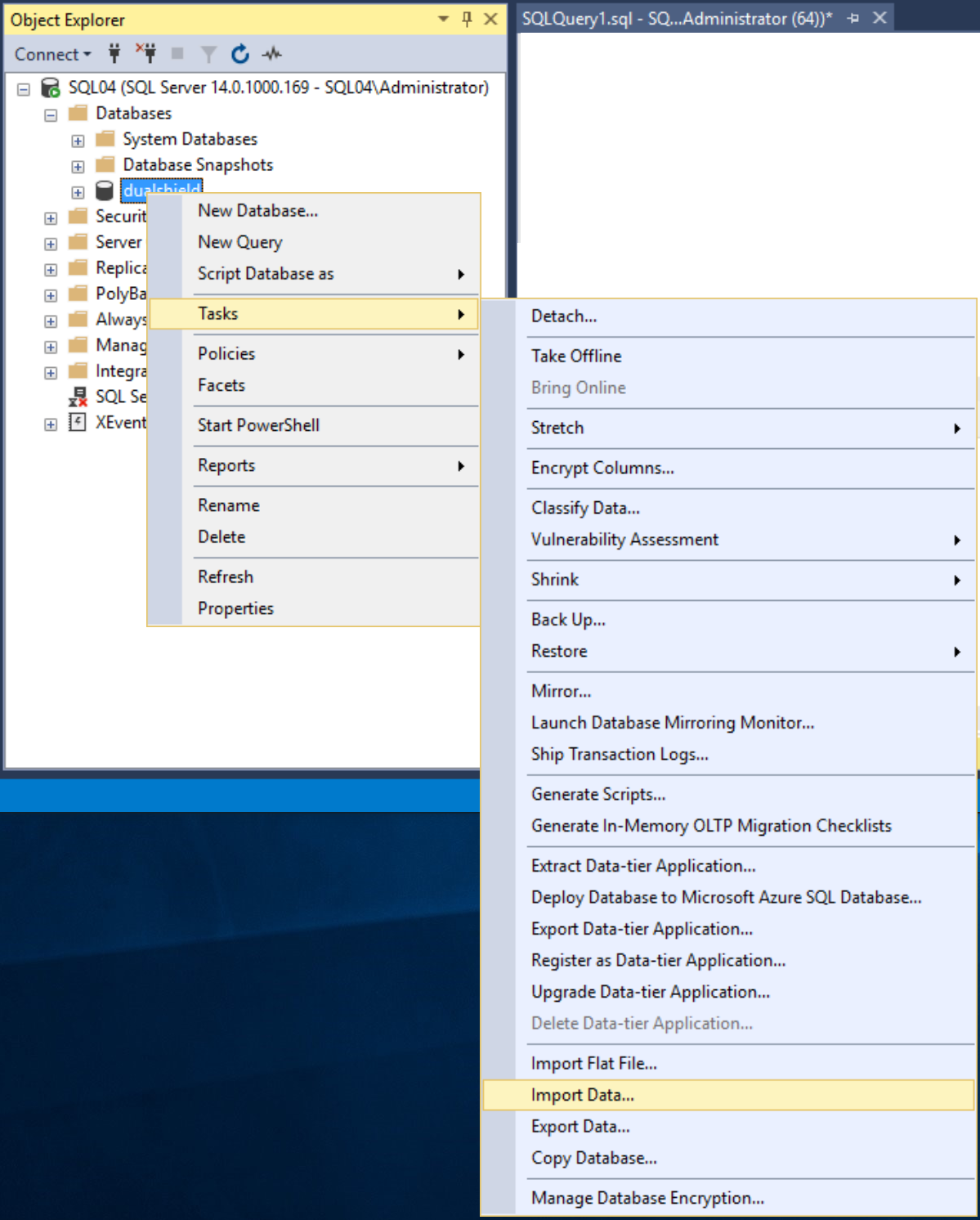This screenshot has height=1220, width=980.
Task: Click the dualshield database cylinder icon
Action: click(x=104, y=191)
